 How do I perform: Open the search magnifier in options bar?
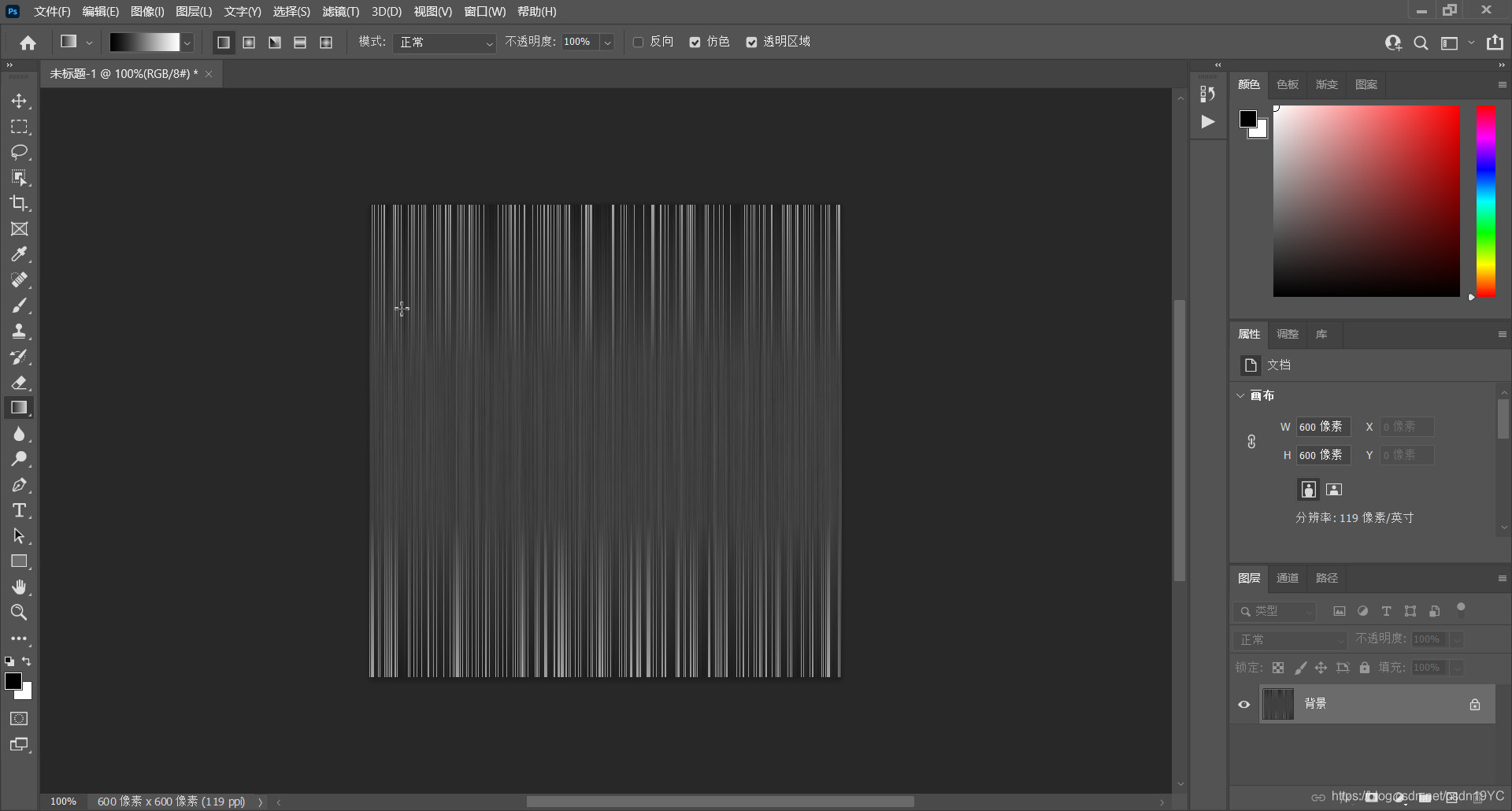(x=1421, y=43)
